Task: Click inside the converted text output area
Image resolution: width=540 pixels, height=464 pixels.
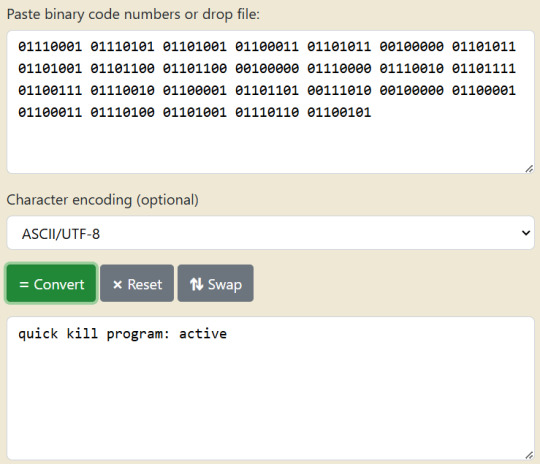Action: pos(270,389)
